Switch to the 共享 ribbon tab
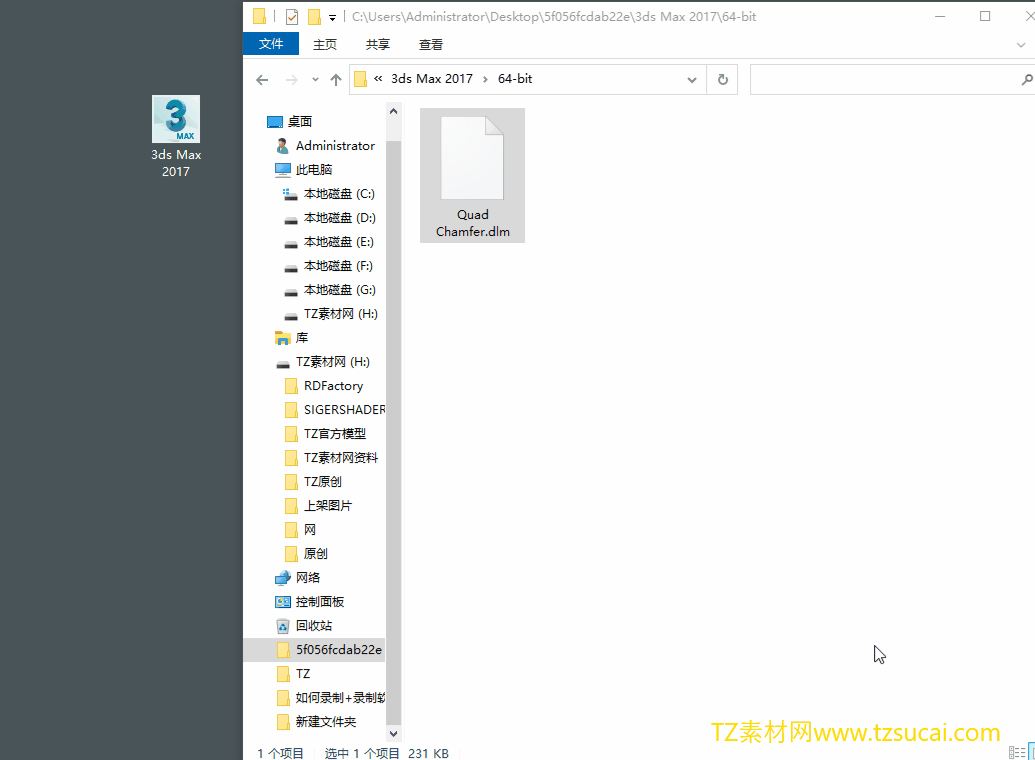Viewport: 1035px width, 760px height. 378,44
